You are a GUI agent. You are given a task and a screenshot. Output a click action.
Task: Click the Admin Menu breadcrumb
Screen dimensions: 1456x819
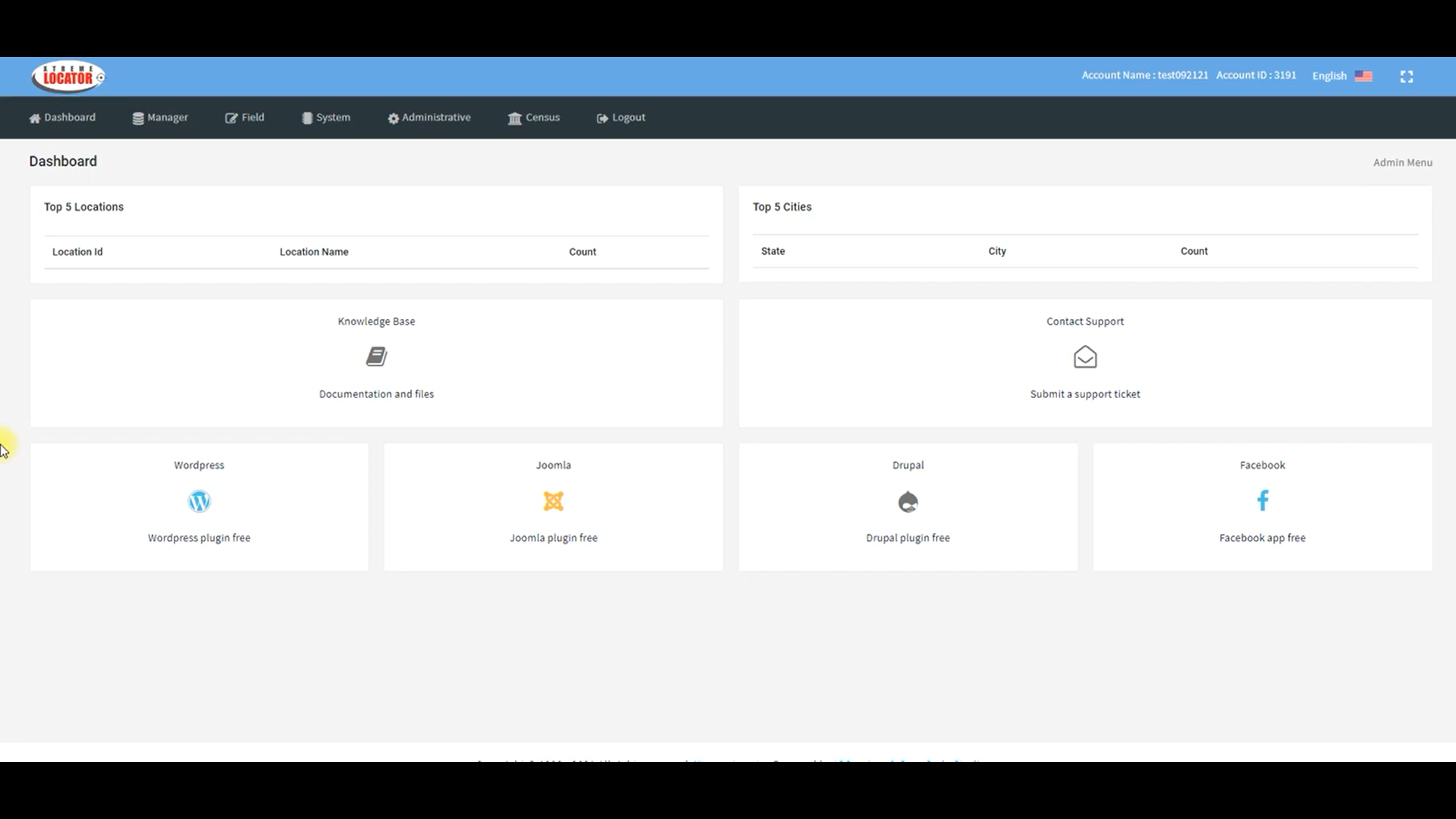point(1402,162)
